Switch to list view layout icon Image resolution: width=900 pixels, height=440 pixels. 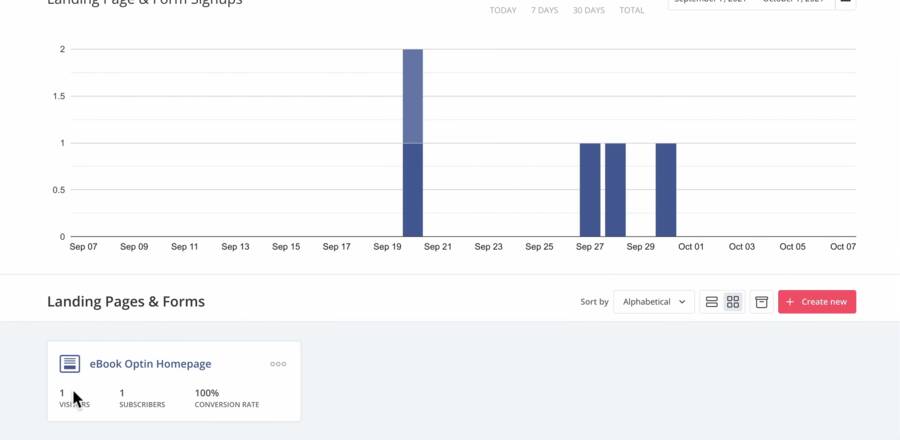pos(712,302)
